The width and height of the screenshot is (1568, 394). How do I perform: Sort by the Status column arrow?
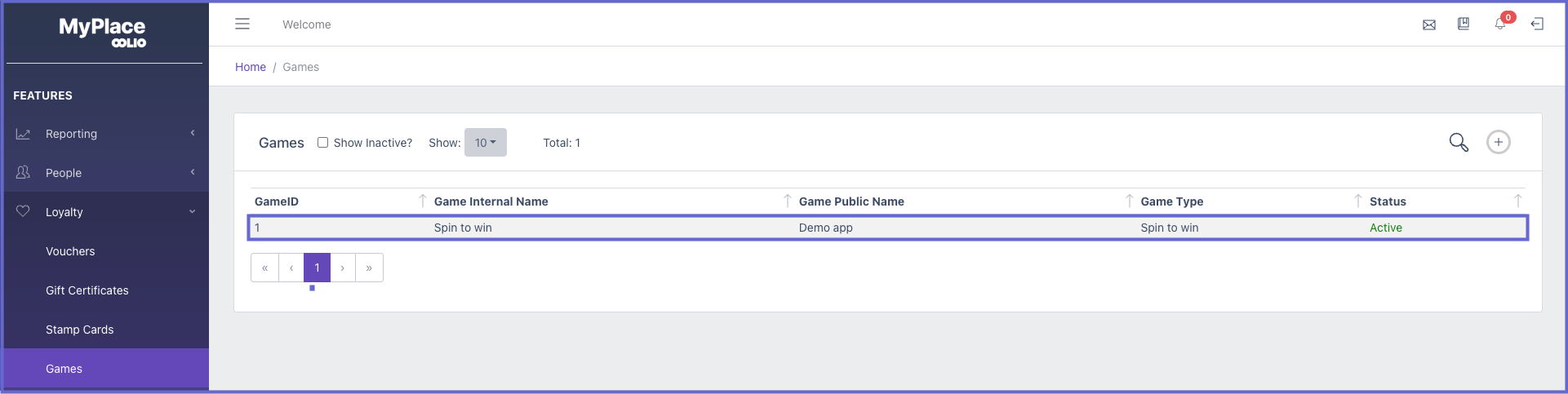tap(1518, 201)
